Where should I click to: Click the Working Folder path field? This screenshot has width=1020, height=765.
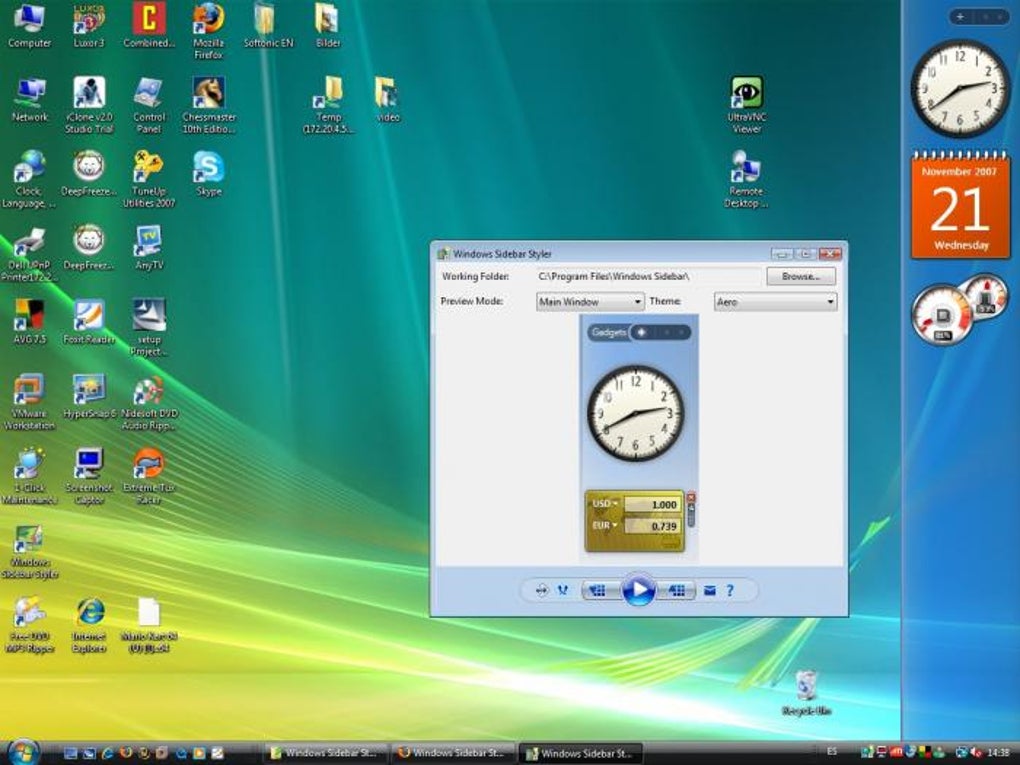pyautogui.click(x=648, y=276)
